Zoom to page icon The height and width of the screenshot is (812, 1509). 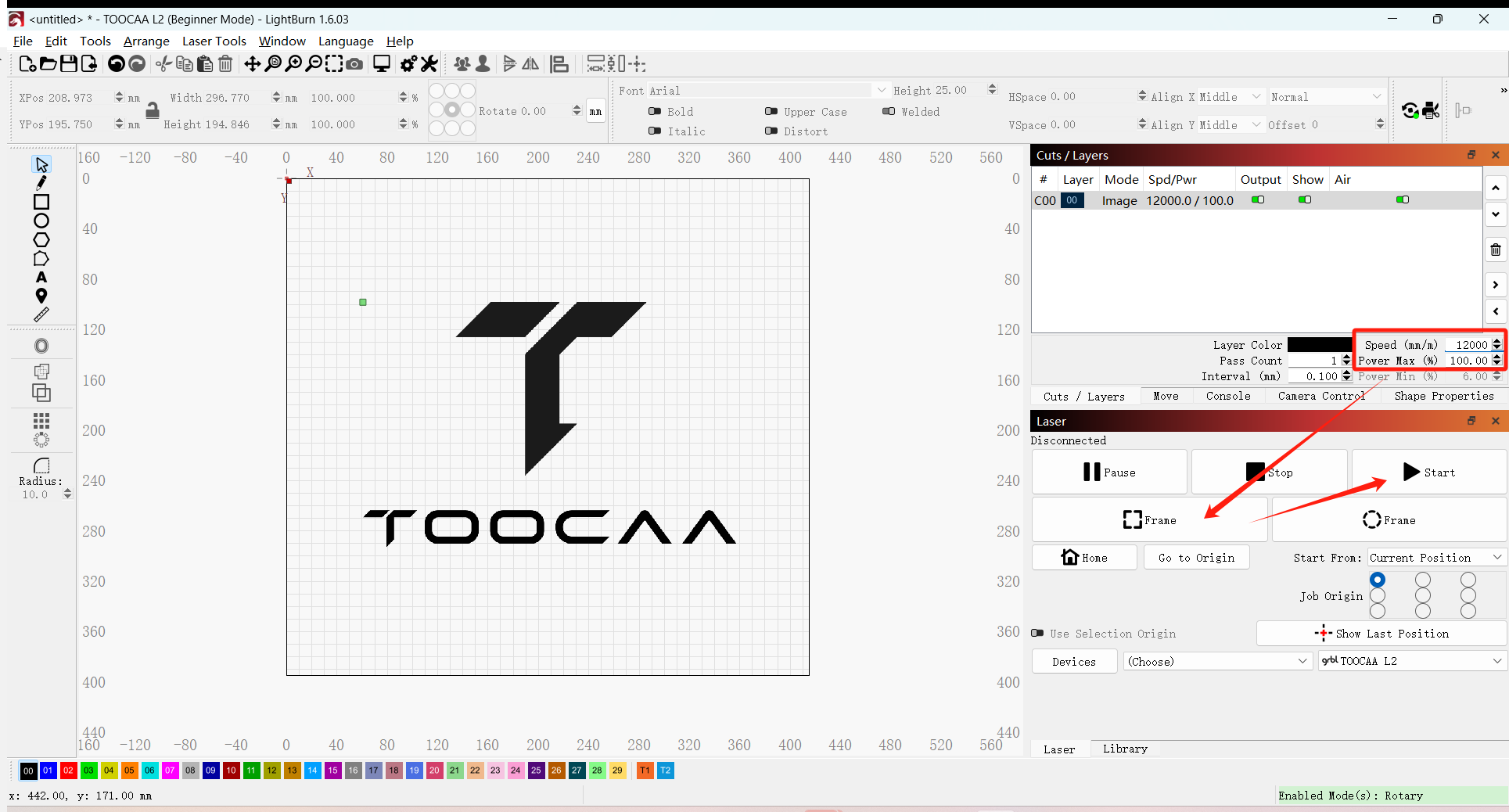tap(273, 64)
